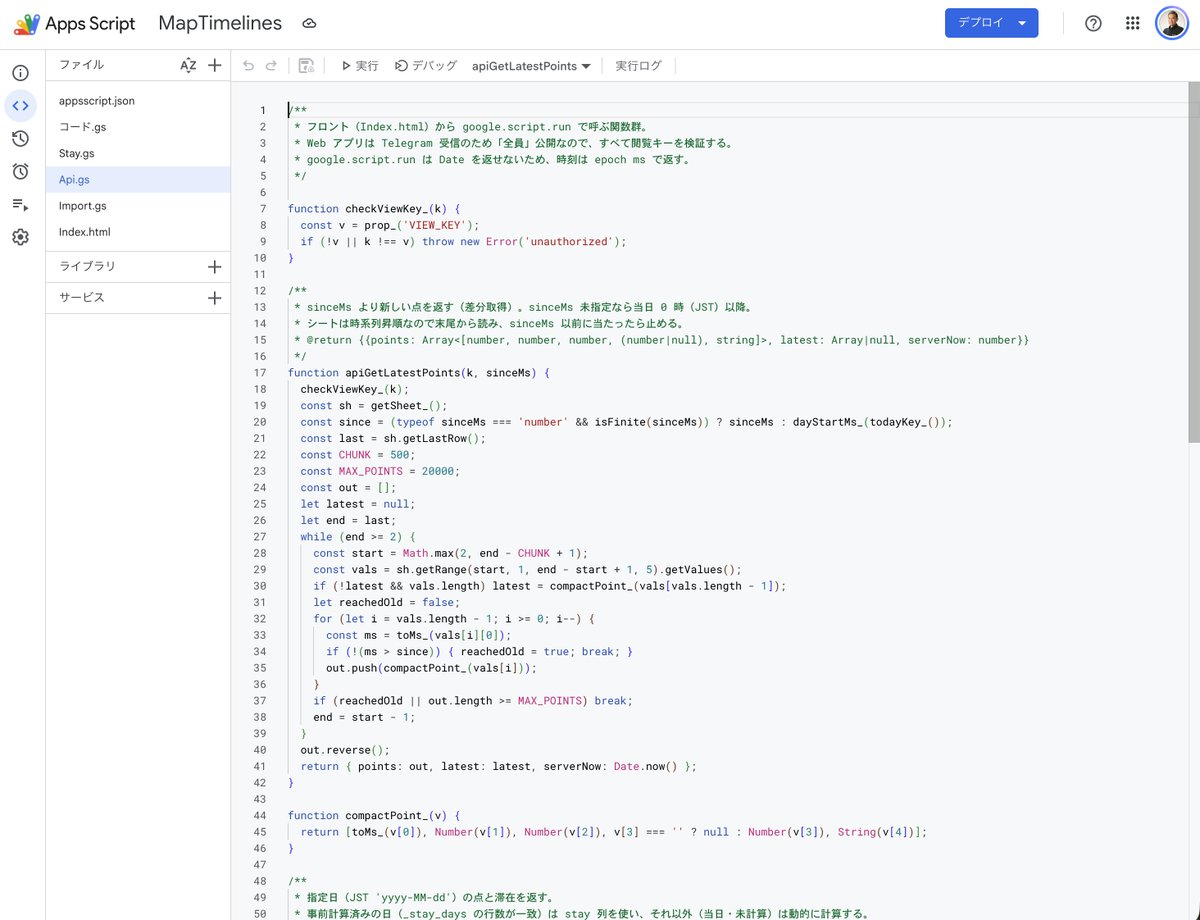Click cloud save status icon

click(309, 24)
